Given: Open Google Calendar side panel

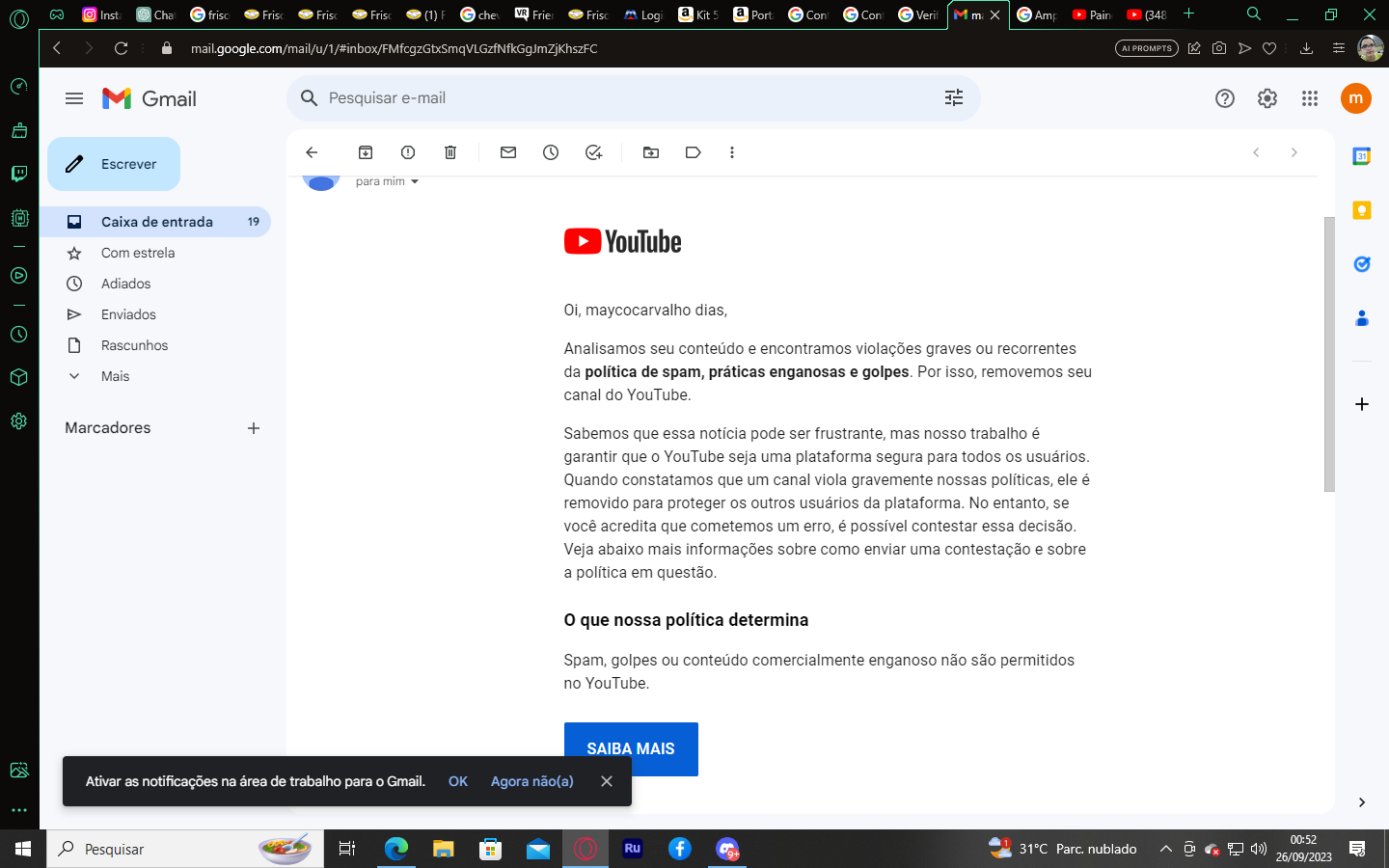Looking at the screenshot, I should tap(1362, 156).
